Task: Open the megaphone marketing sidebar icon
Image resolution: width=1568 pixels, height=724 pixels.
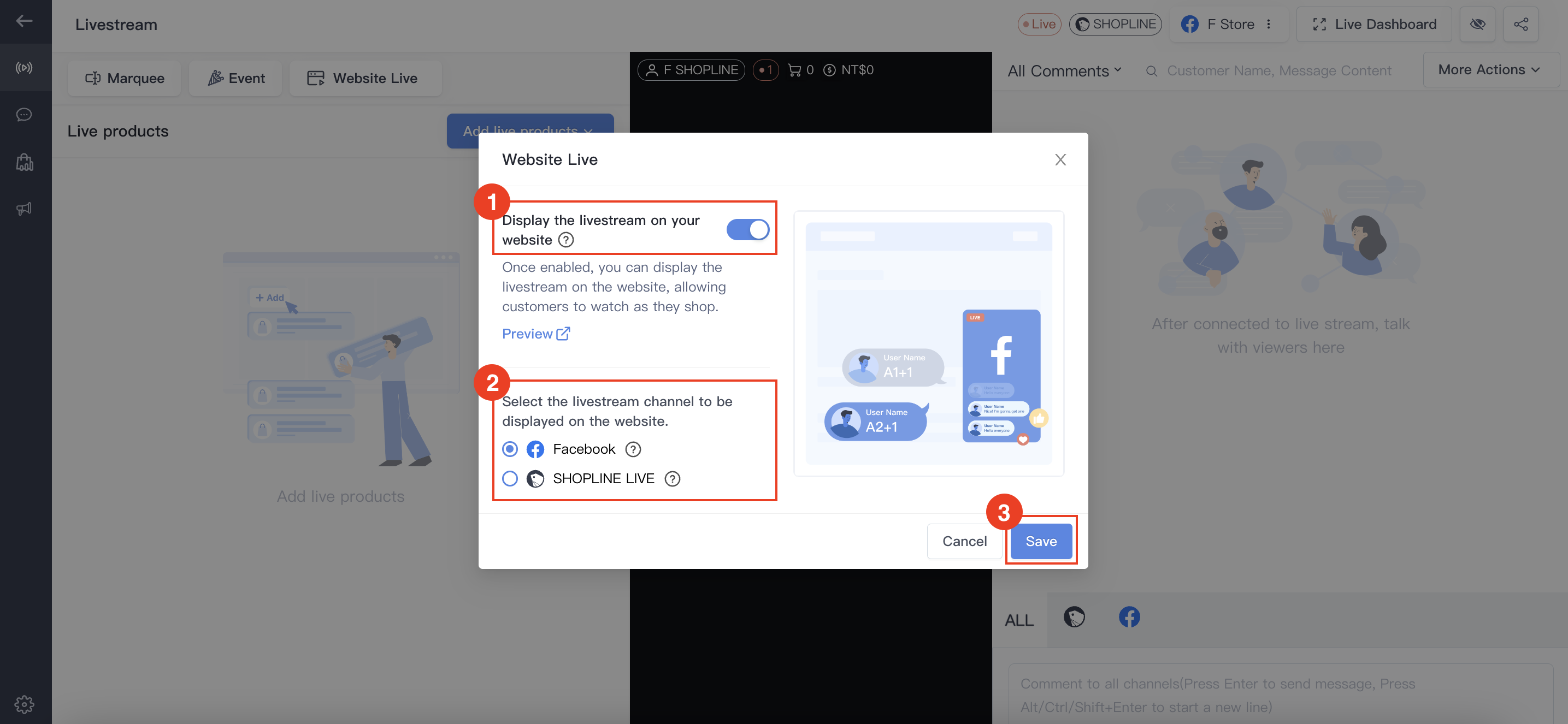Action: pyautogui.click(x=25, y=209)
